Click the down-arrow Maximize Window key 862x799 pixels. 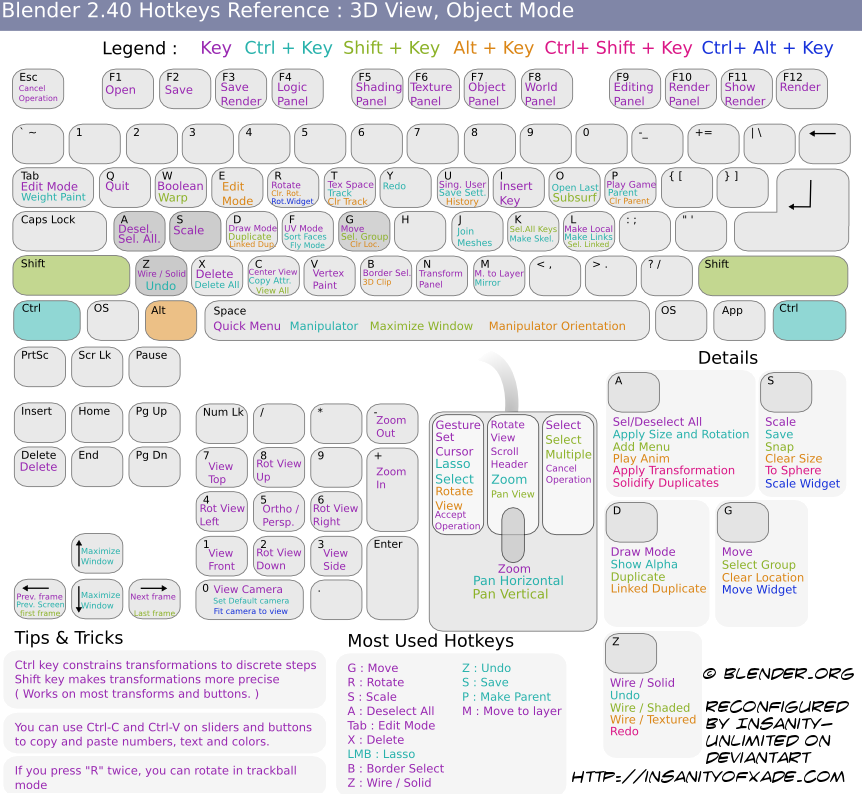coord(97,599)
